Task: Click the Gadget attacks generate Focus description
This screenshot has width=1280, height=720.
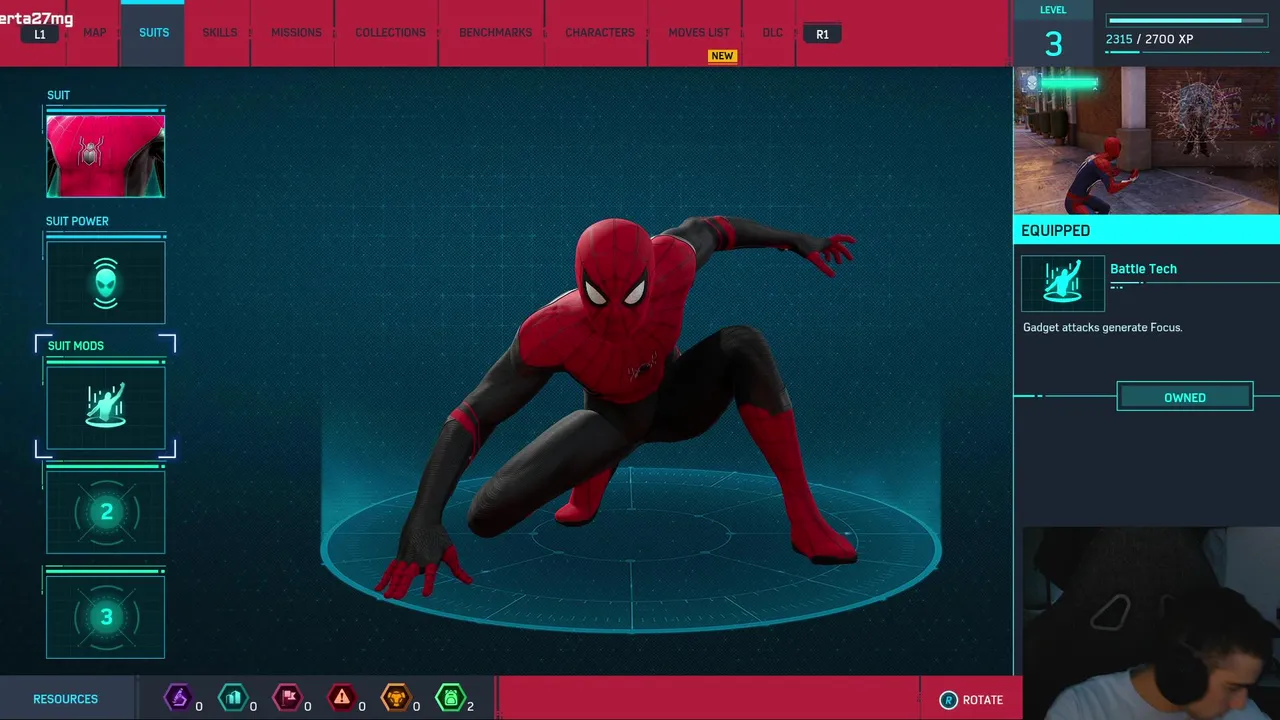Action: 1102,328
